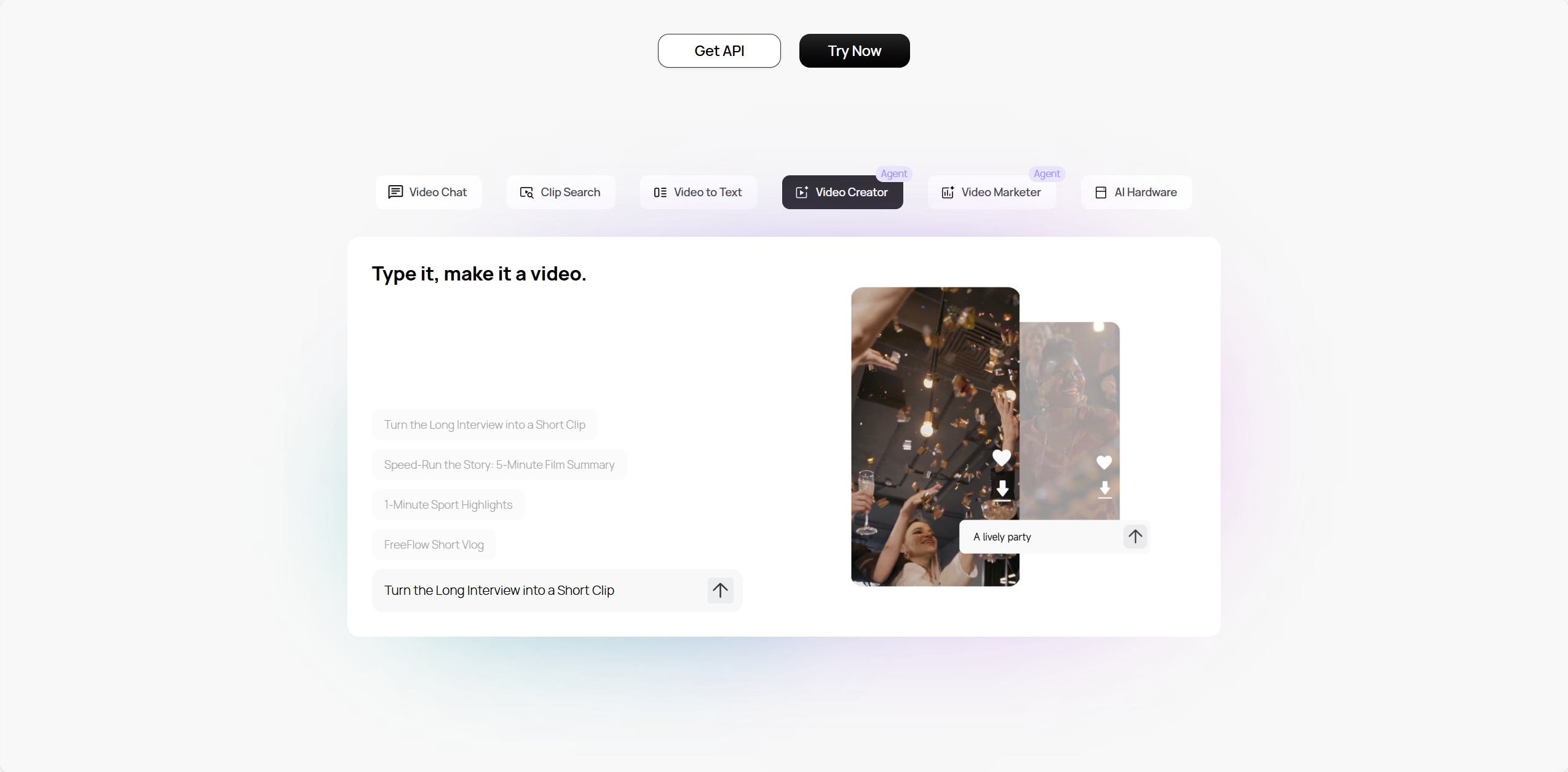Click the Video Marketer chart icon
The image size is (1568, 772).
point(948,193)
